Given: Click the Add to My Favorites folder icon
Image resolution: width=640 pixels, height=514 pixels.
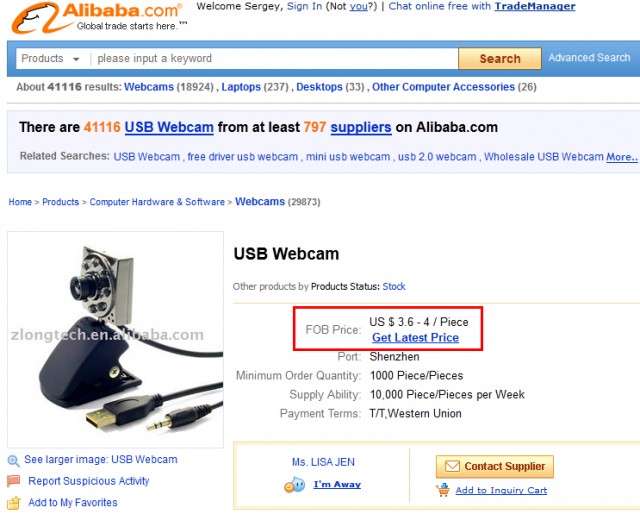Looking at the screenshot, I should coord(14,502).
